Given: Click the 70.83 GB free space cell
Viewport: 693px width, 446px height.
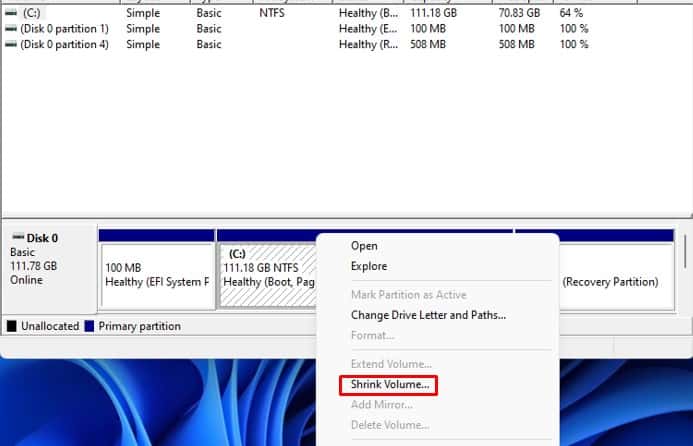Looking at the screenshot, I should click(x=519, y=13).
